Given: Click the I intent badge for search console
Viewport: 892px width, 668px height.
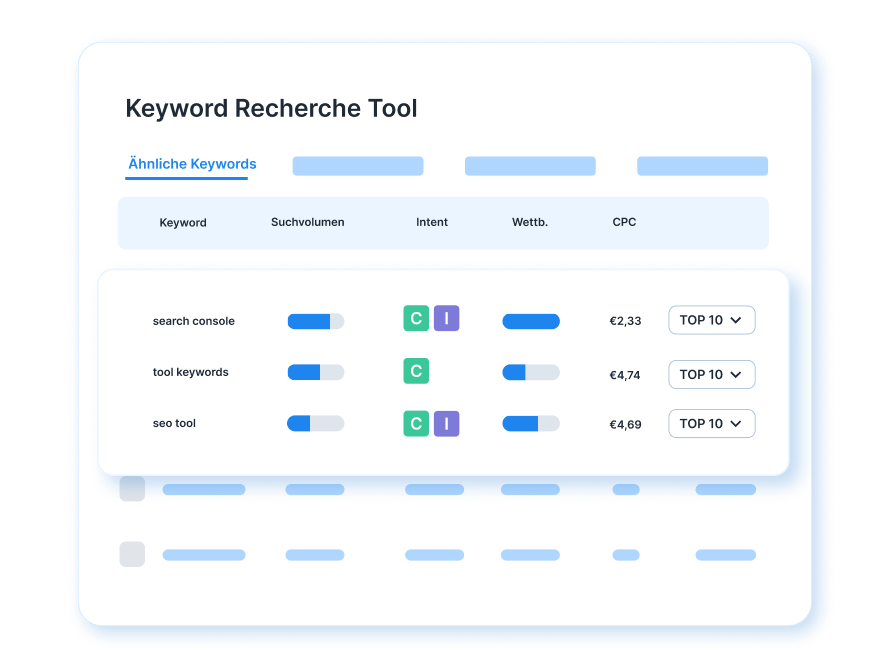Looking at the screenshot, I should coord(447,318).
